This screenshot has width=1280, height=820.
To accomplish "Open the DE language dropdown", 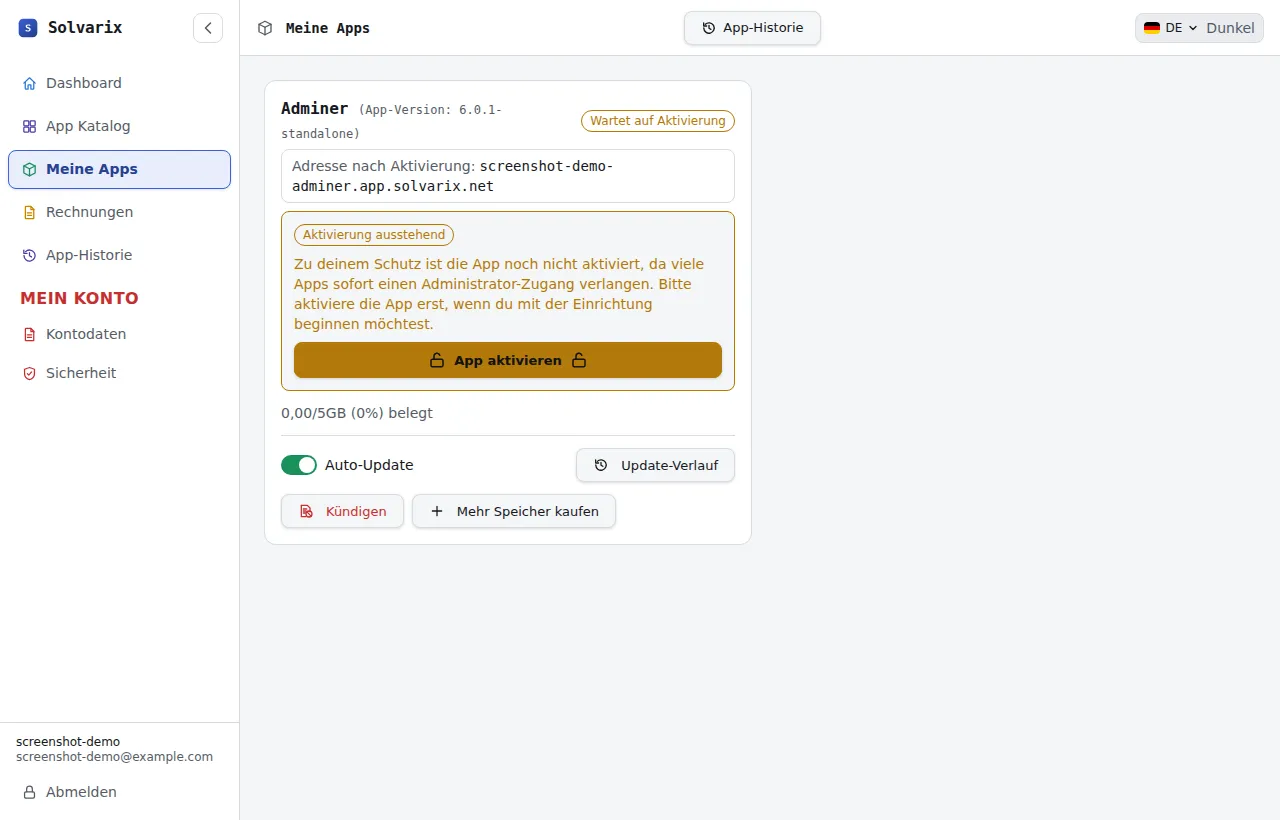I will coord(1170,28).
